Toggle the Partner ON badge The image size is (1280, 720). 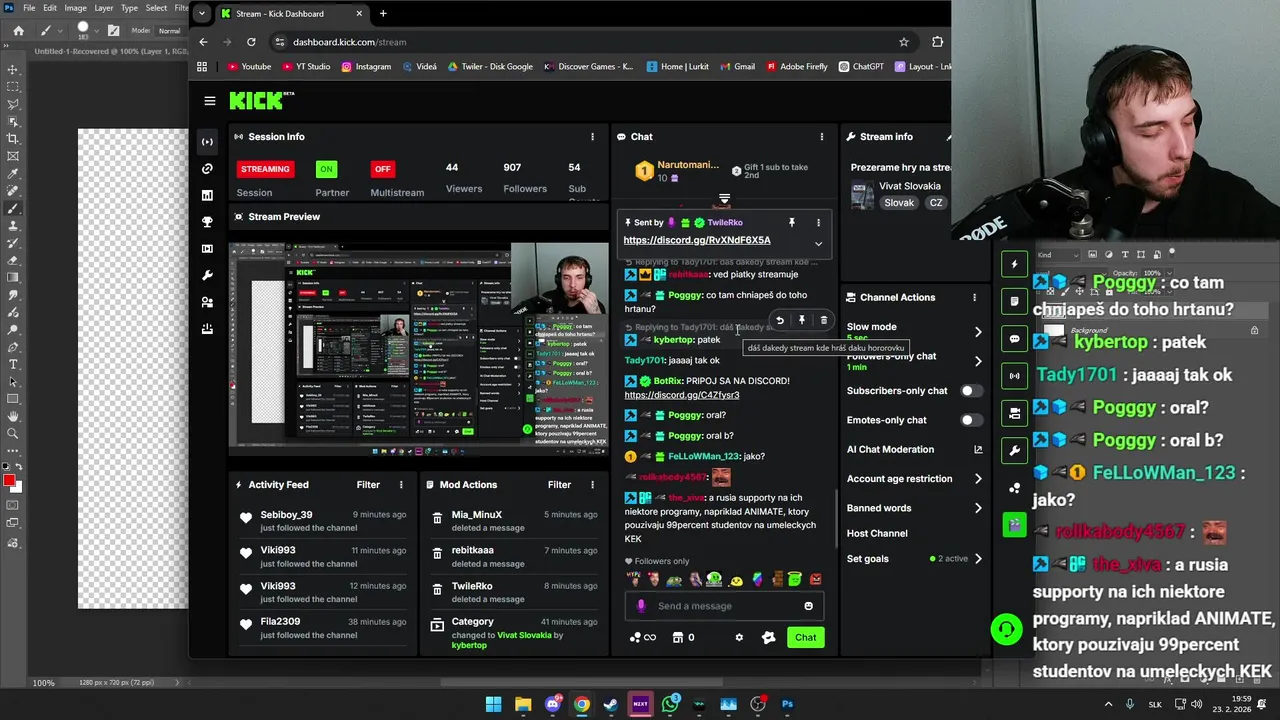point(326,169)
